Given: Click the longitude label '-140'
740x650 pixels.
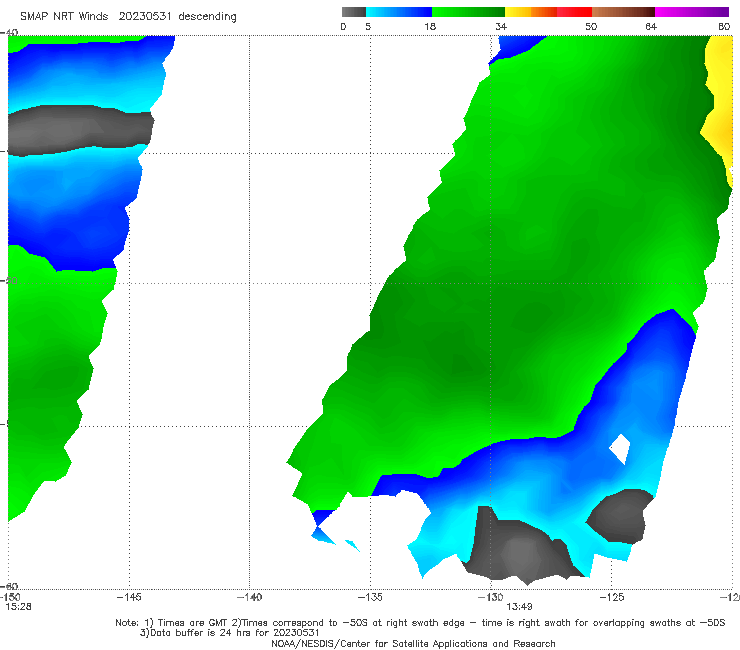Looking at the screenshot, I should click(x=249, y=597).
